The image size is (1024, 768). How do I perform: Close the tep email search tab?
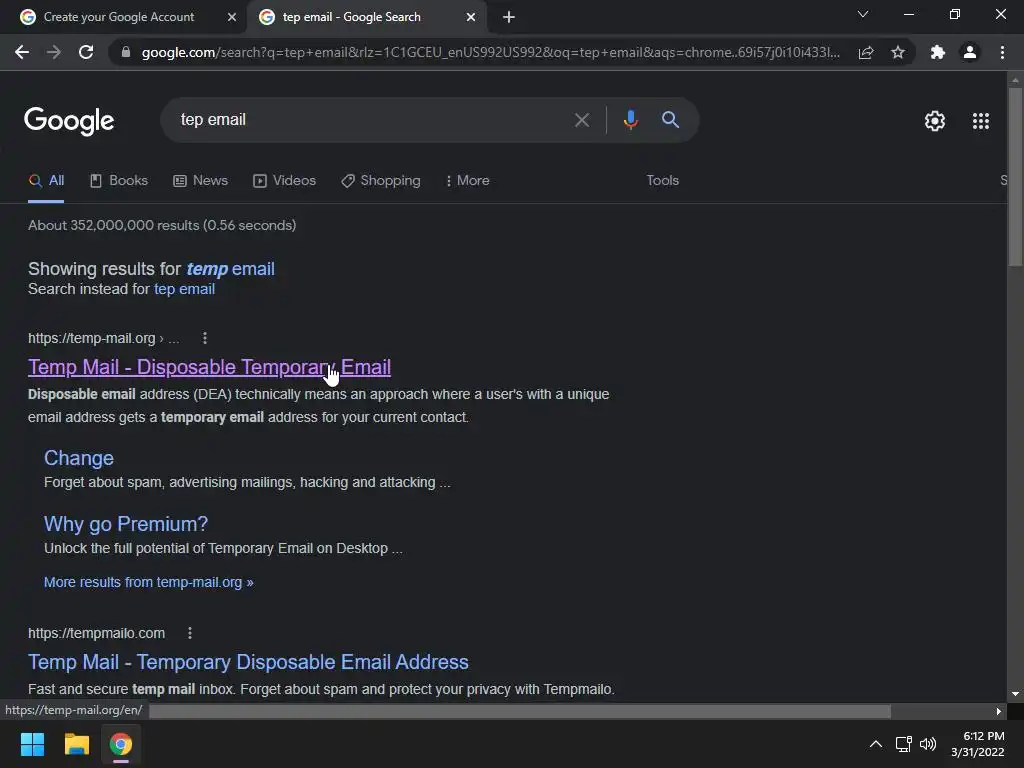click(x=471, y=17)
